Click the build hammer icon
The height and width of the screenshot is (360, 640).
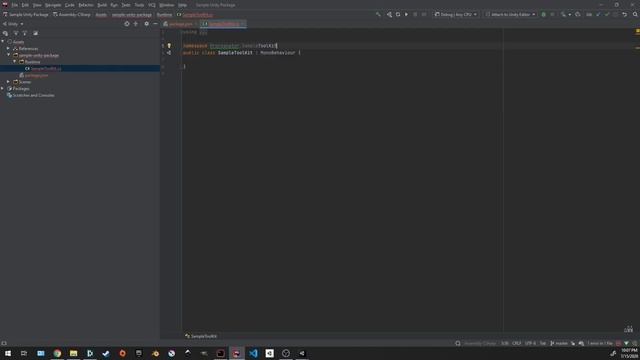point(378,14)
